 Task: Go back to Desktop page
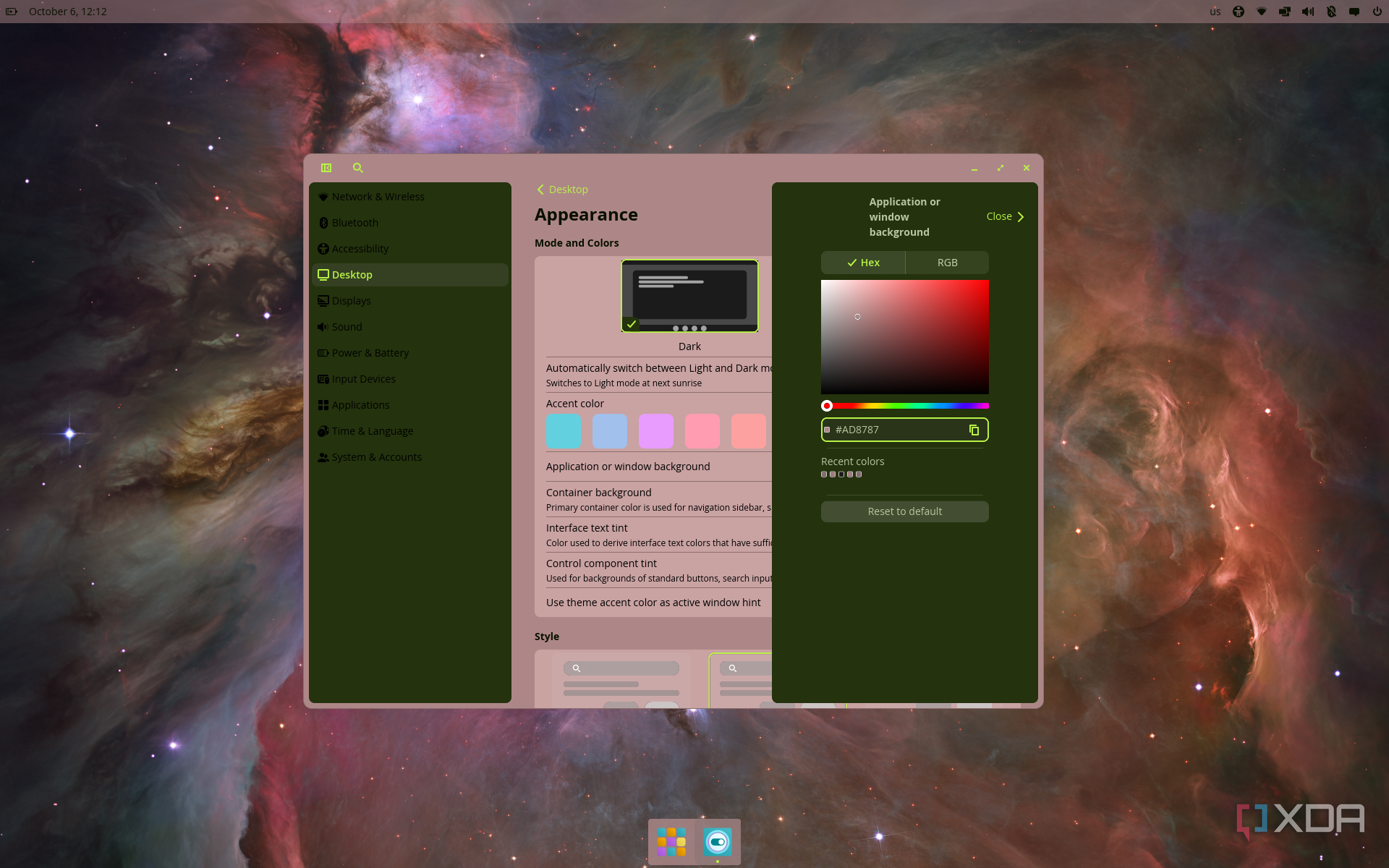(562, 190)
